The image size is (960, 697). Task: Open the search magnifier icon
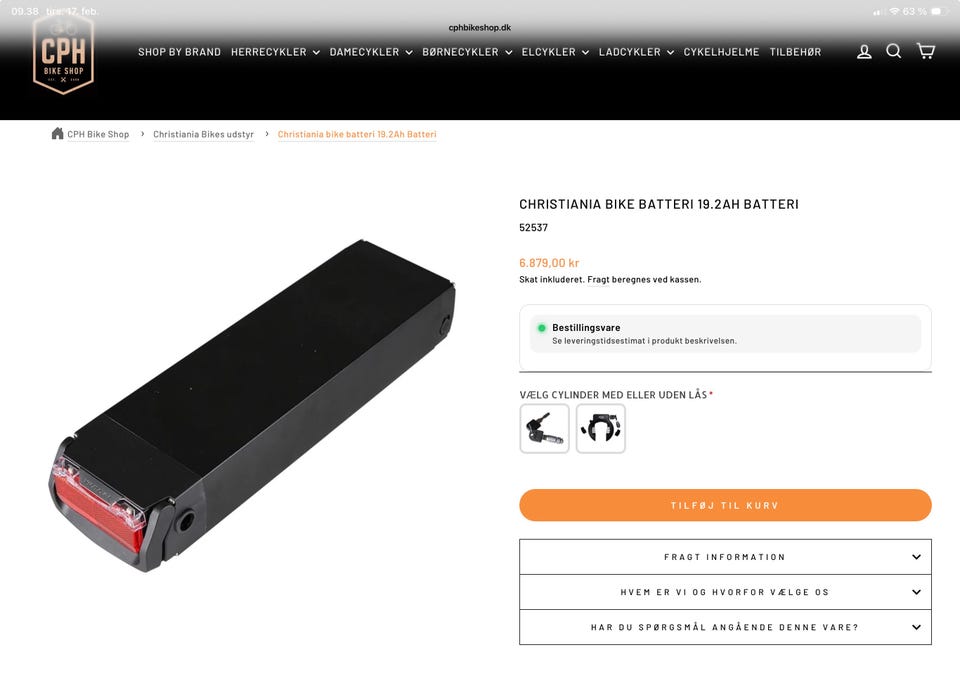[894, 51]
